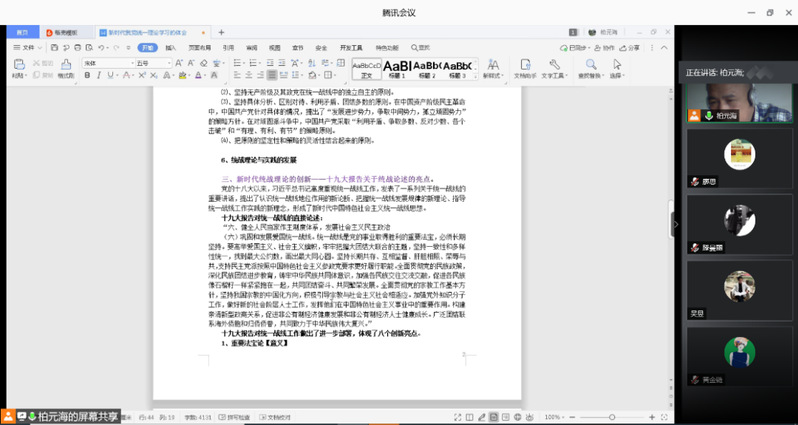The width and height of the screenshot is (798, 425).
Task: Open the 视图 ribbon tab
Action: pyautogui.click(x=274, y=47)
